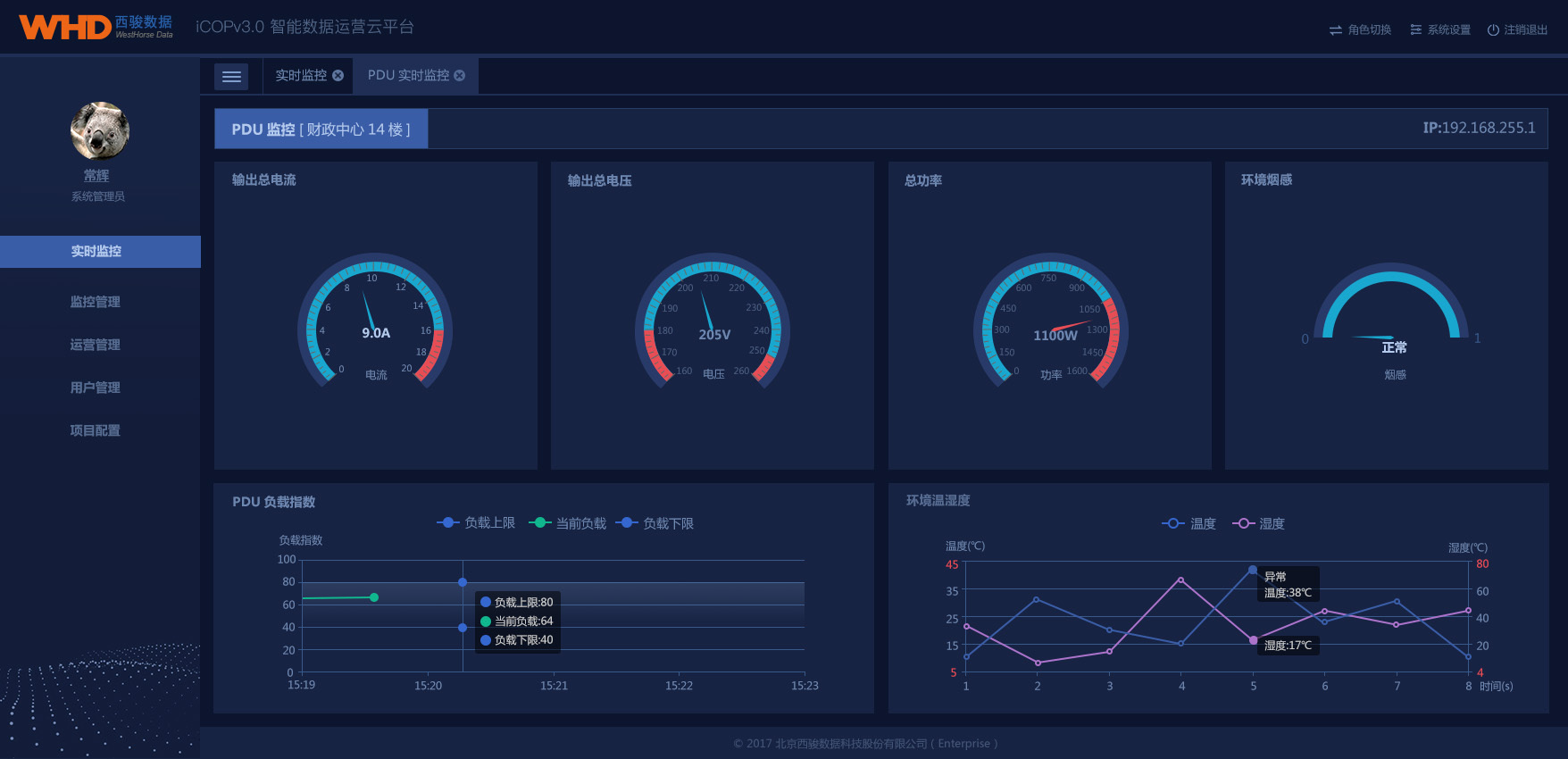Toggle 当前负载 legend series
Screen dimensions: 1568x759
point(568,523)
